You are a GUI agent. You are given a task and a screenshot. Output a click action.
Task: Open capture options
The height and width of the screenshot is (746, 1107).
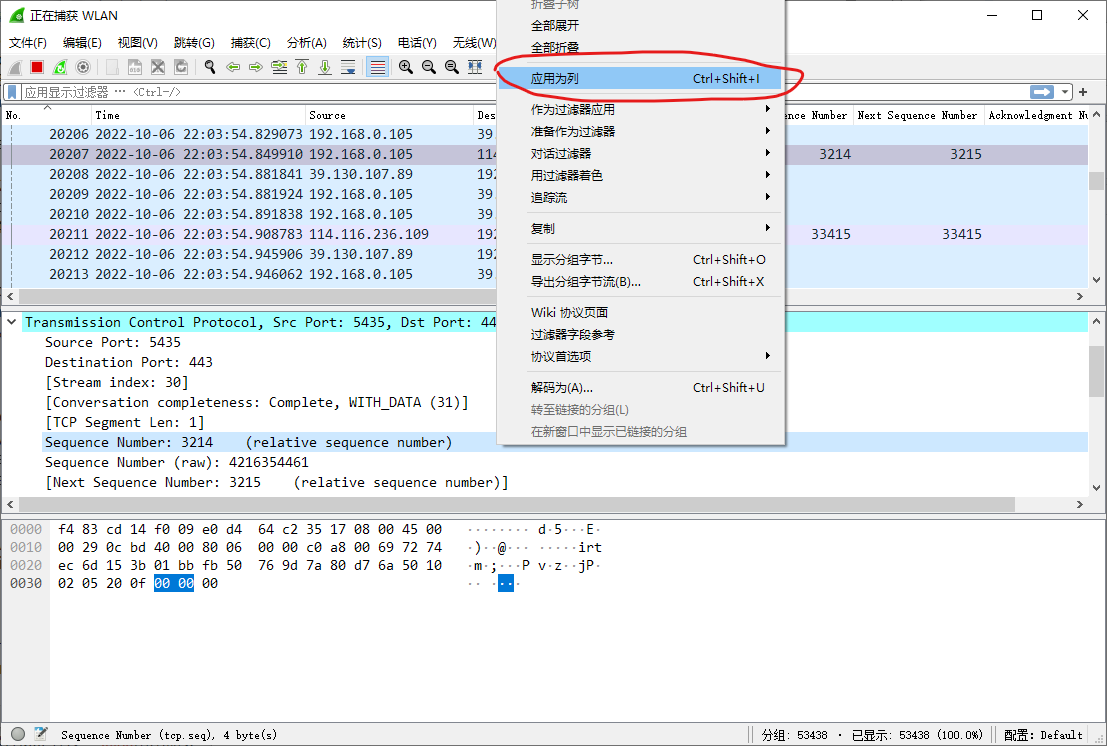(x=83, y=67)
